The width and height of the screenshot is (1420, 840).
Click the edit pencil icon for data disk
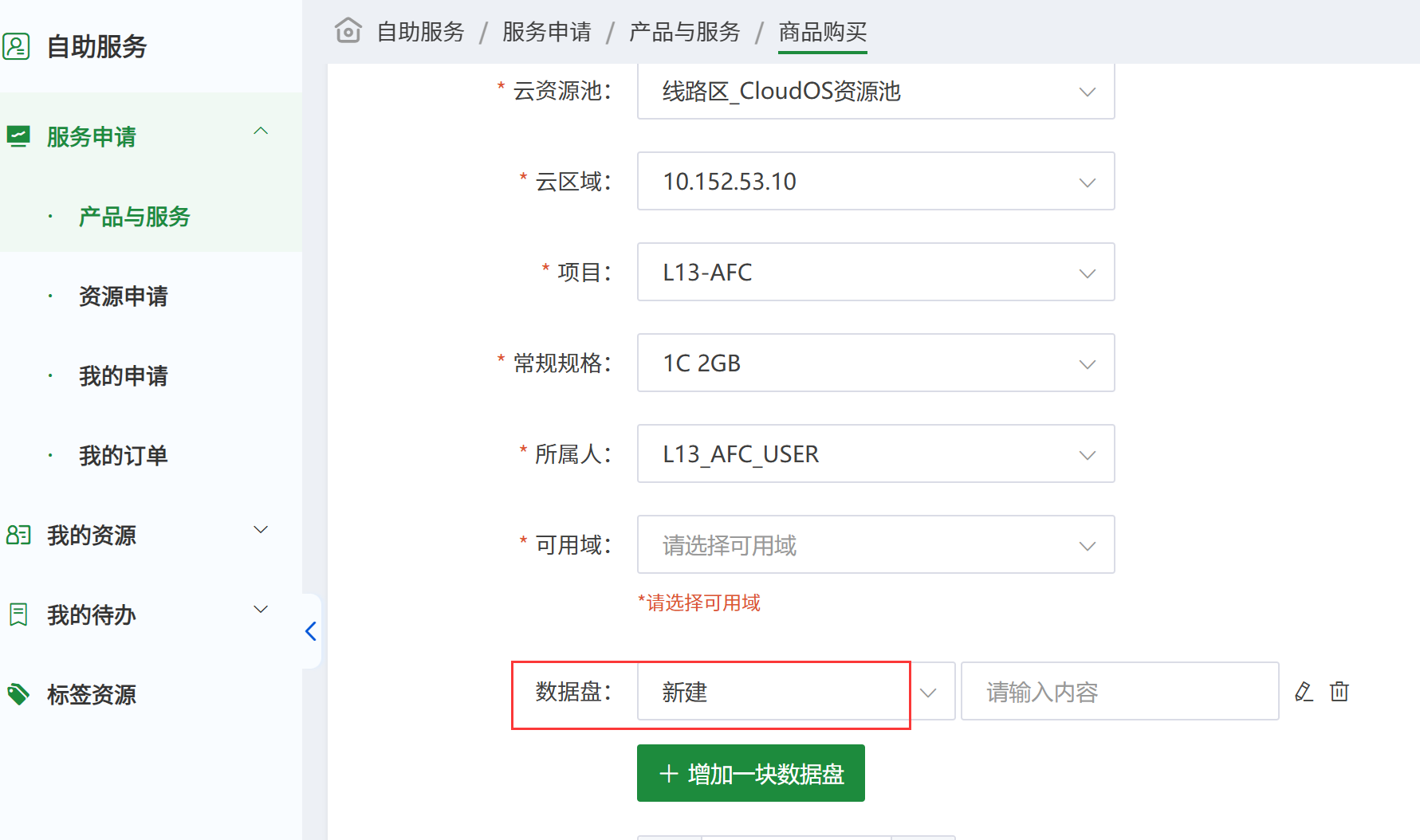pyautogui.click(x=1304, y=691)
